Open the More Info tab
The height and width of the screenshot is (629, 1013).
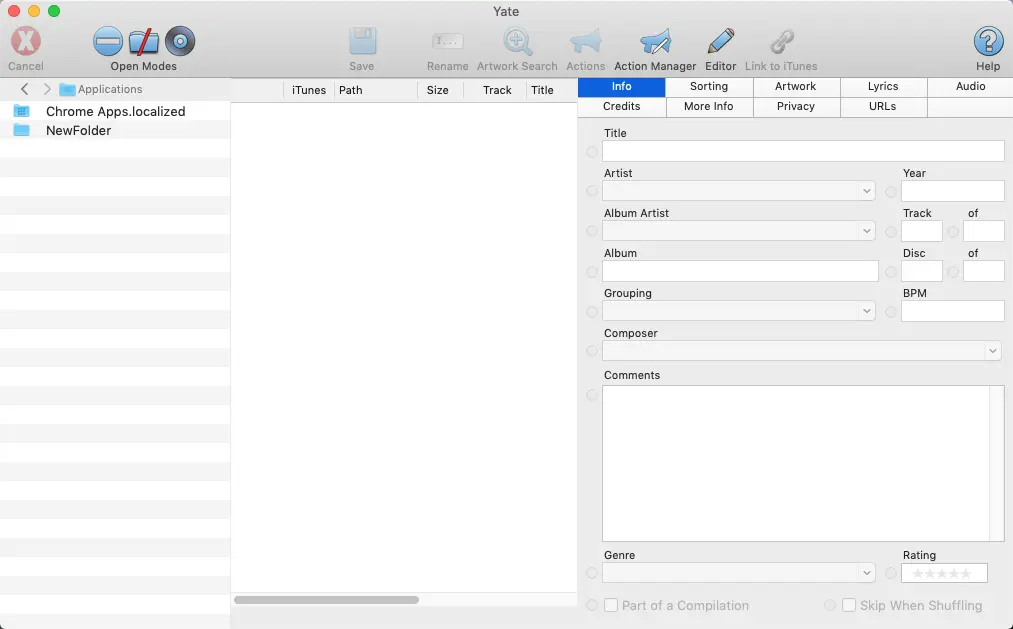tap(709, 107)
